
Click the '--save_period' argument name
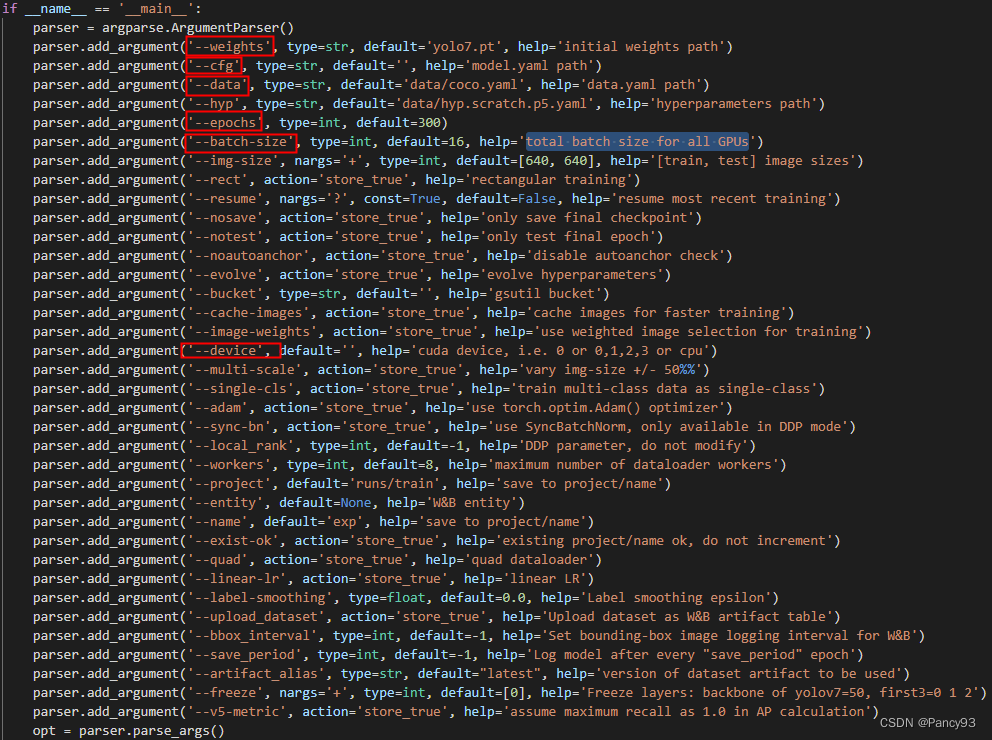(x=245, y=654)
